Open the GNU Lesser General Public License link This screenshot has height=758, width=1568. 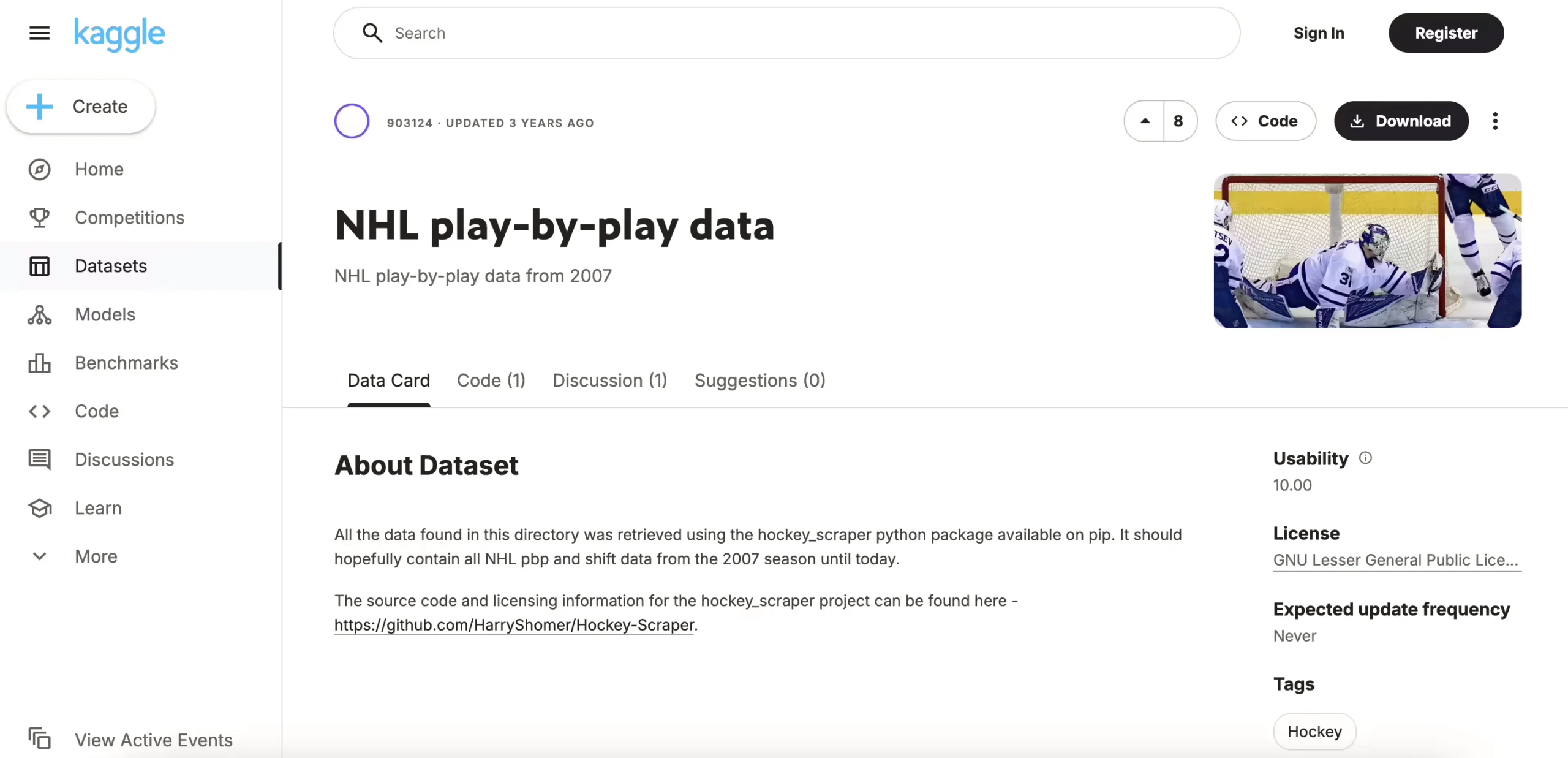(1396, 560)
